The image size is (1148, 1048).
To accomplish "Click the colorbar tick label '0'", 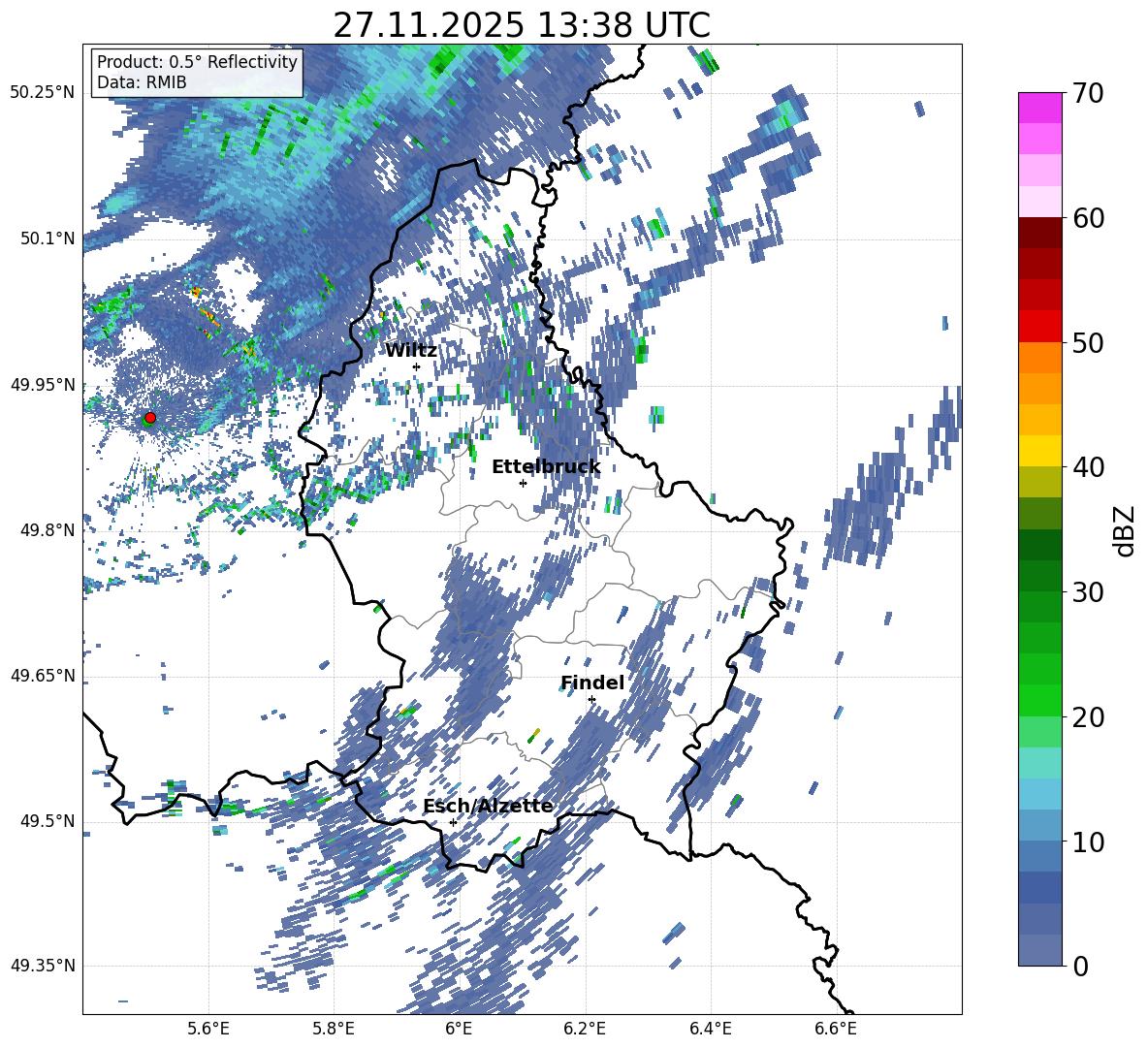I will click(1080, 967).
